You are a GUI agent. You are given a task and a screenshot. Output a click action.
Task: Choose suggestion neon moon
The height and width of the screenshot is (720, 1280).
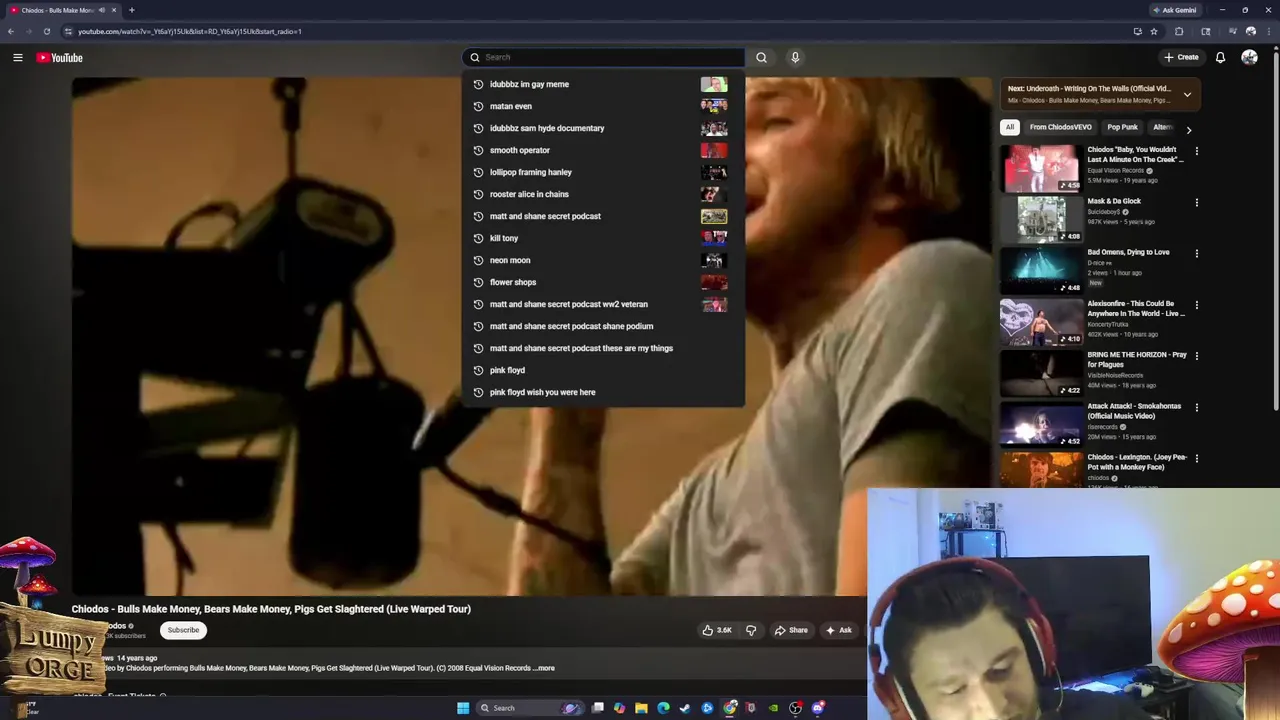coord(603,260)
